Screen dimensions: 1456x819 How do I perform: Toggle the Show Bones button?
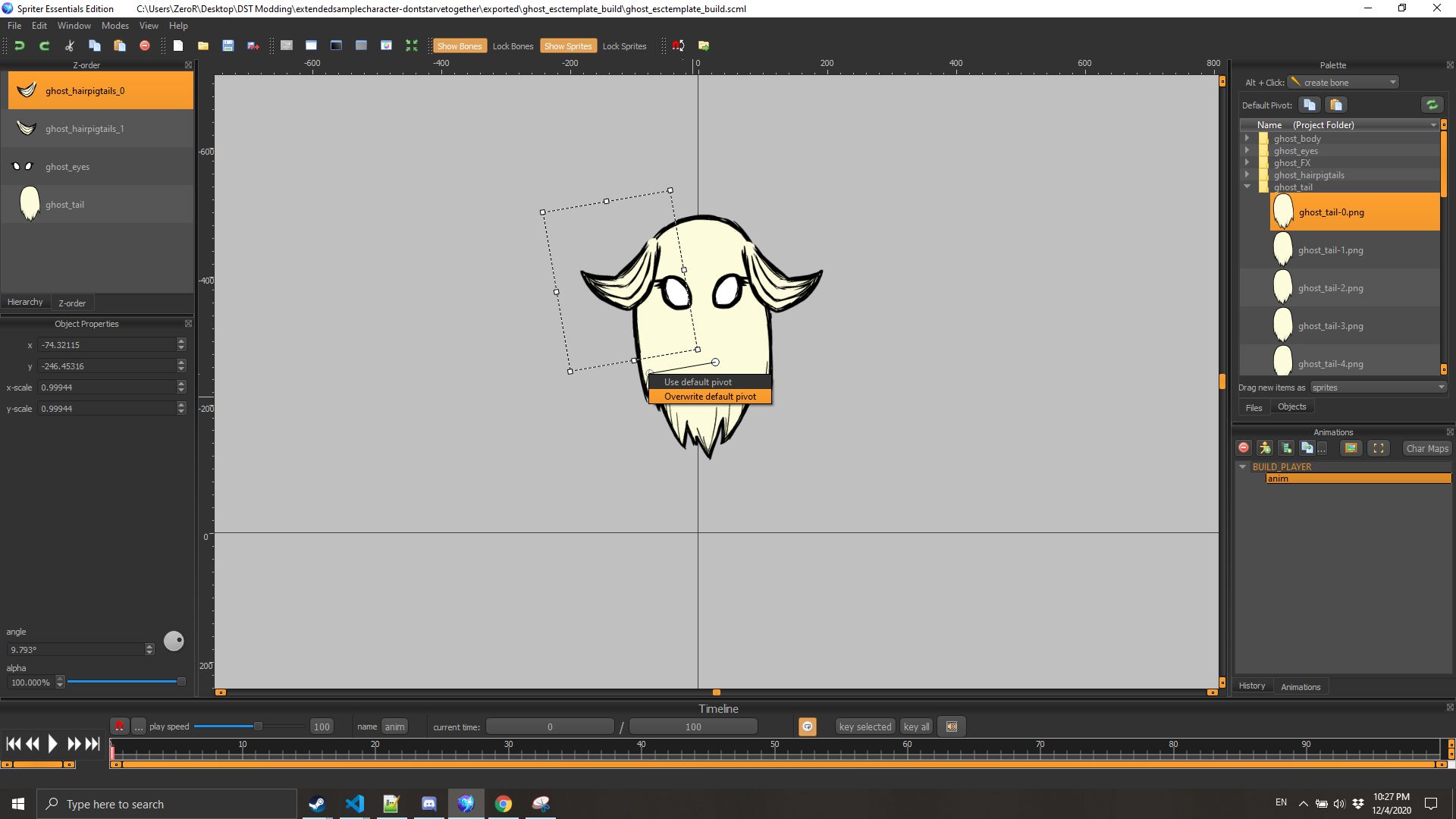pos(459,46)
